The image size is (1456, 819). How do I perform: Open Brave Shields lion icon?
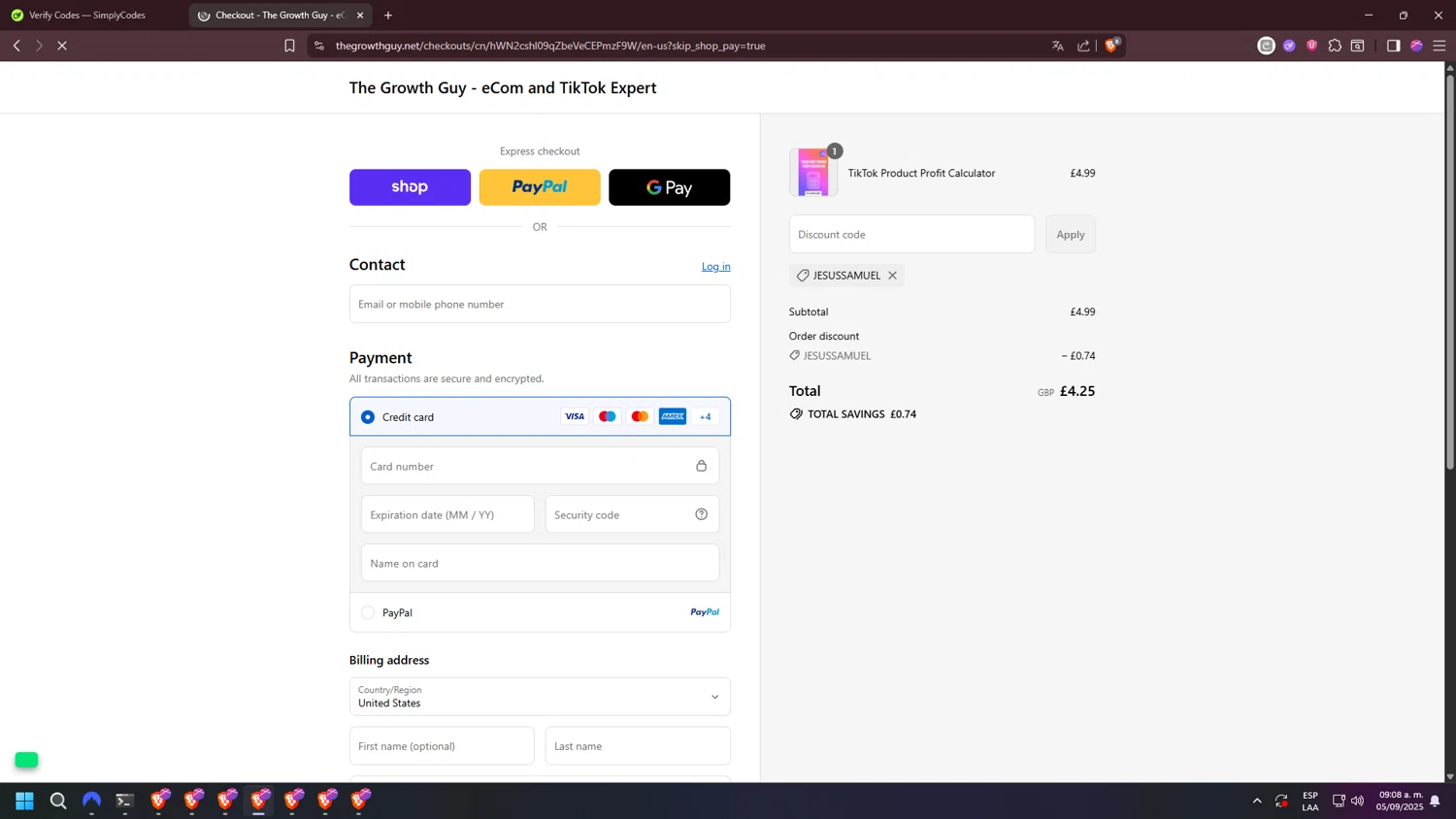pos(1112,45)
